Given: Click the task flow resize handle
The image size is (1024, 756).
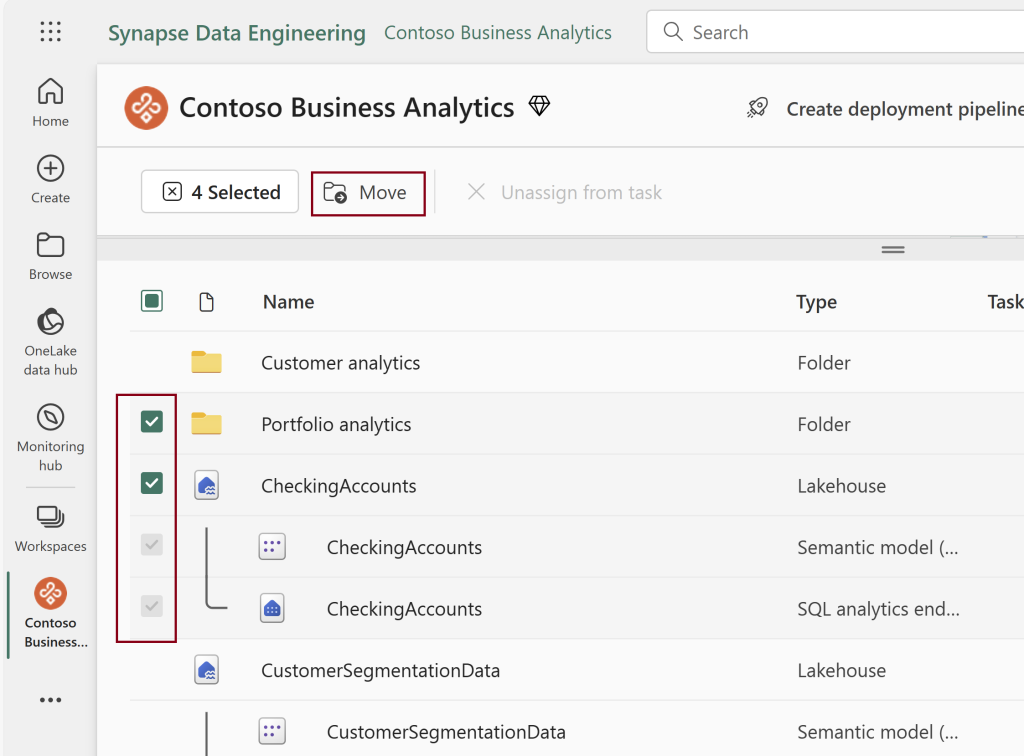Looking at the screenshot, I should tap(893, 249).
